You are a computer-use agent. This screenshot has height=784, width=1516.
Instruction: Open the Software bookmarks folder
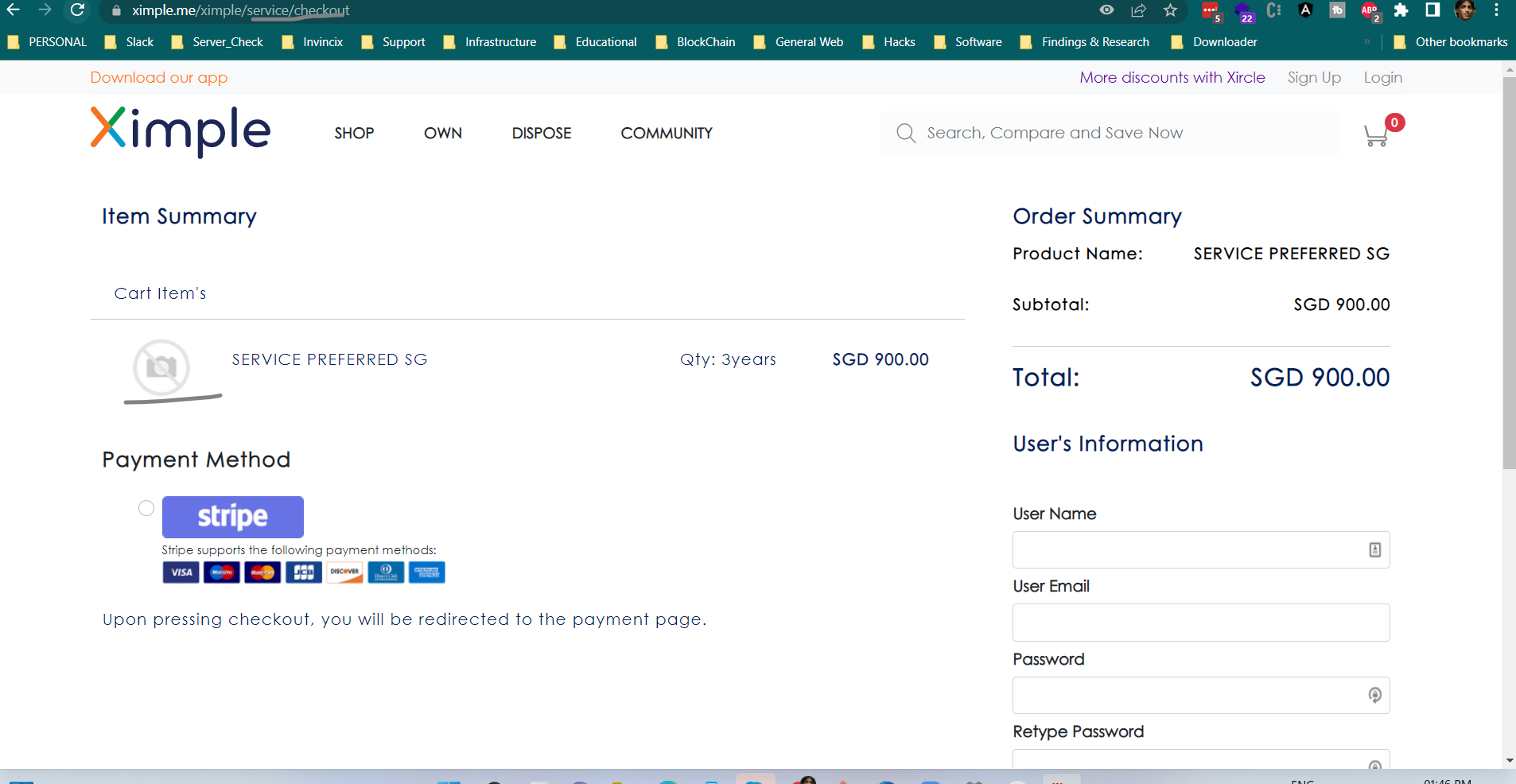click(x=968, y=42)
